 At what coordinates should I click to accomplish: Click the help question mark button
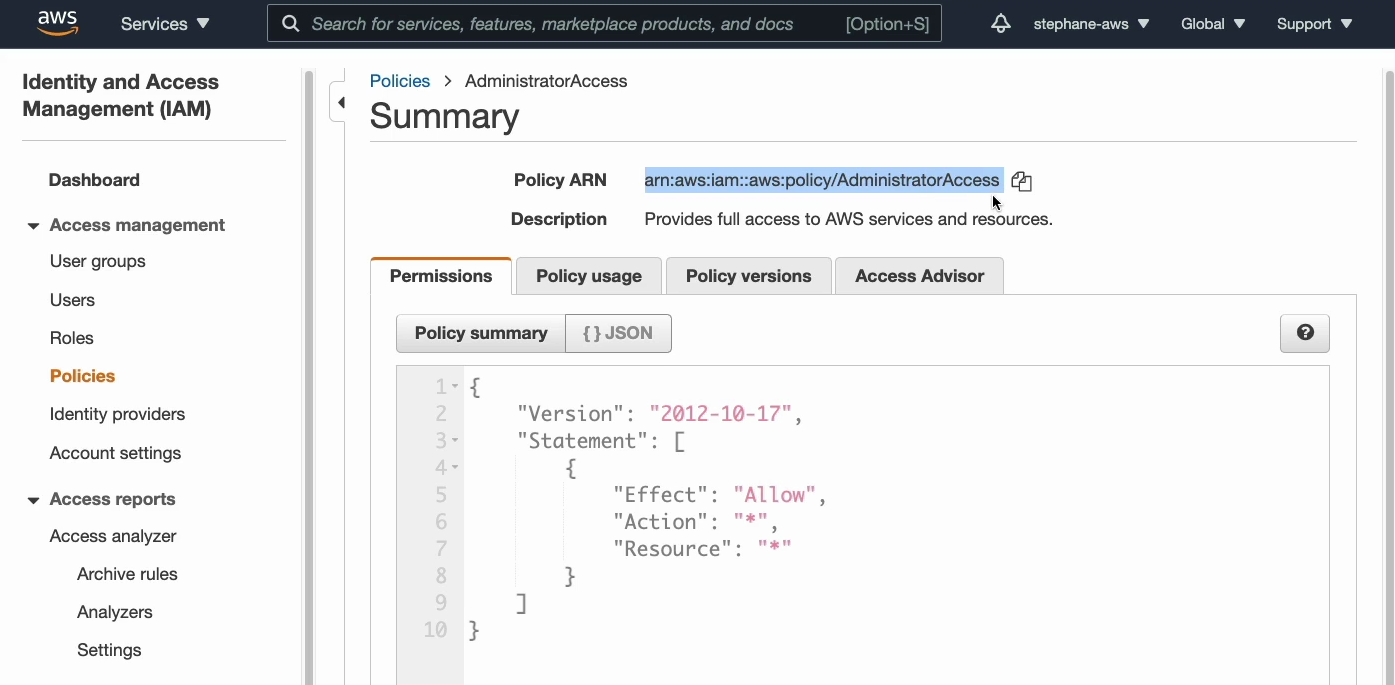1305,333
